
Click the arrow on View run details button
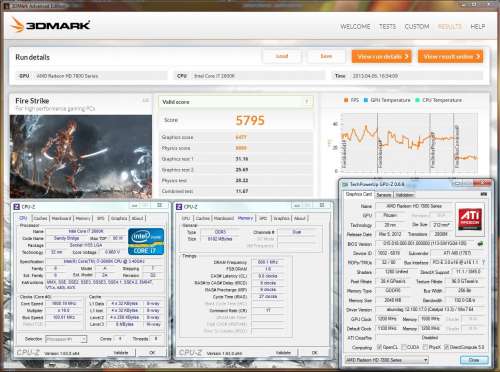coord(406,57)
